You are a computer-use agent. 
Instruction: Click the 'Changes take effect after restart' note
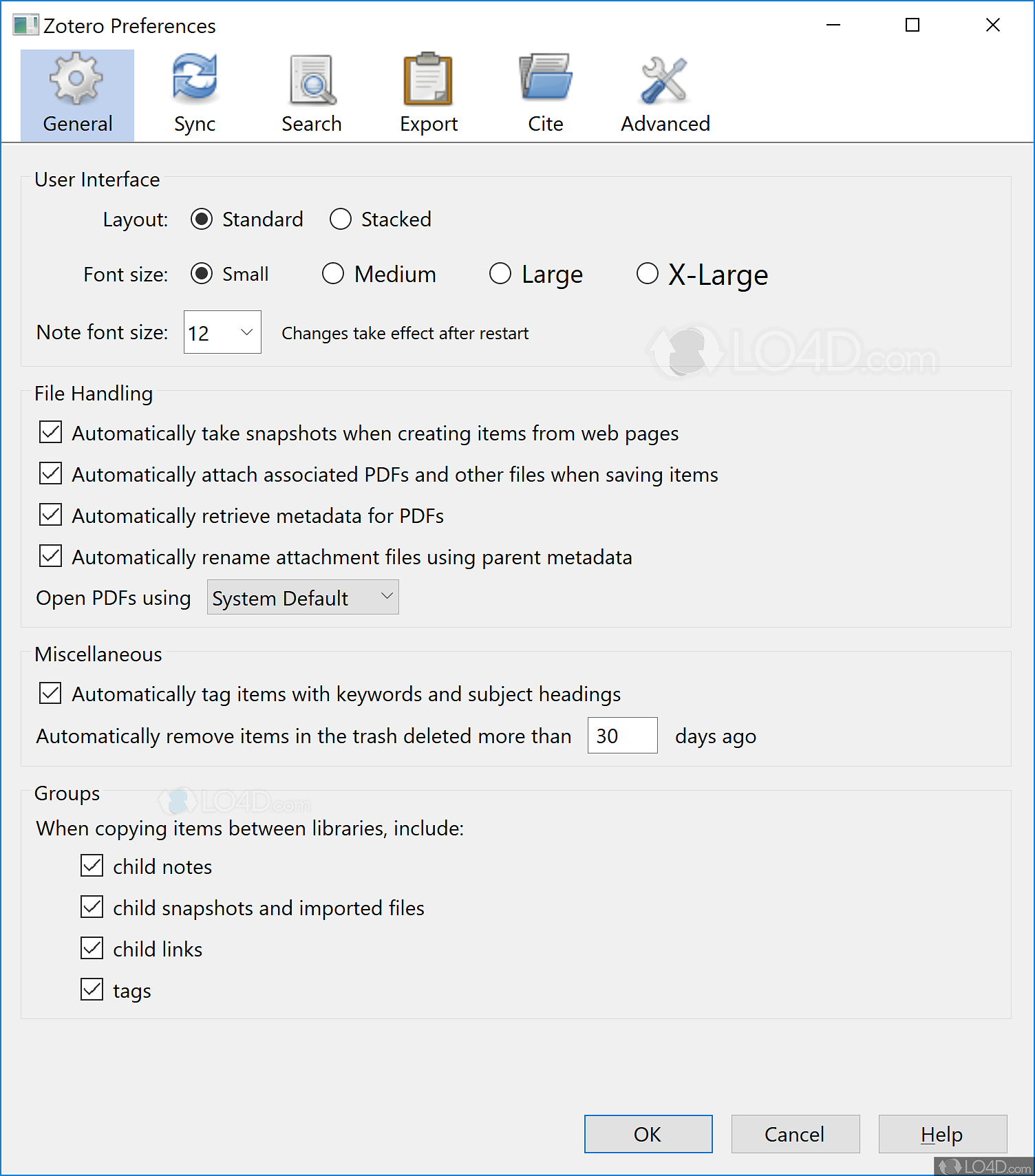[x=405, y=334]
